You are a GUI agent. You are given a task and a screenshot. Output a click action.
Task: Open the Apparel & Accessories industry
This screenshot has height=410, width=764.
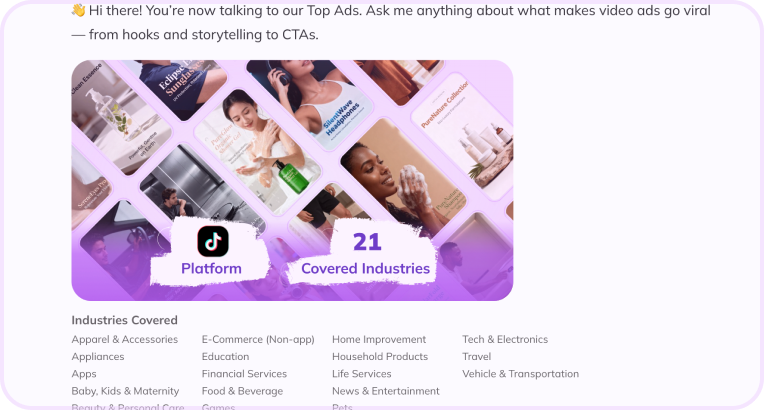tap(125, 339)
